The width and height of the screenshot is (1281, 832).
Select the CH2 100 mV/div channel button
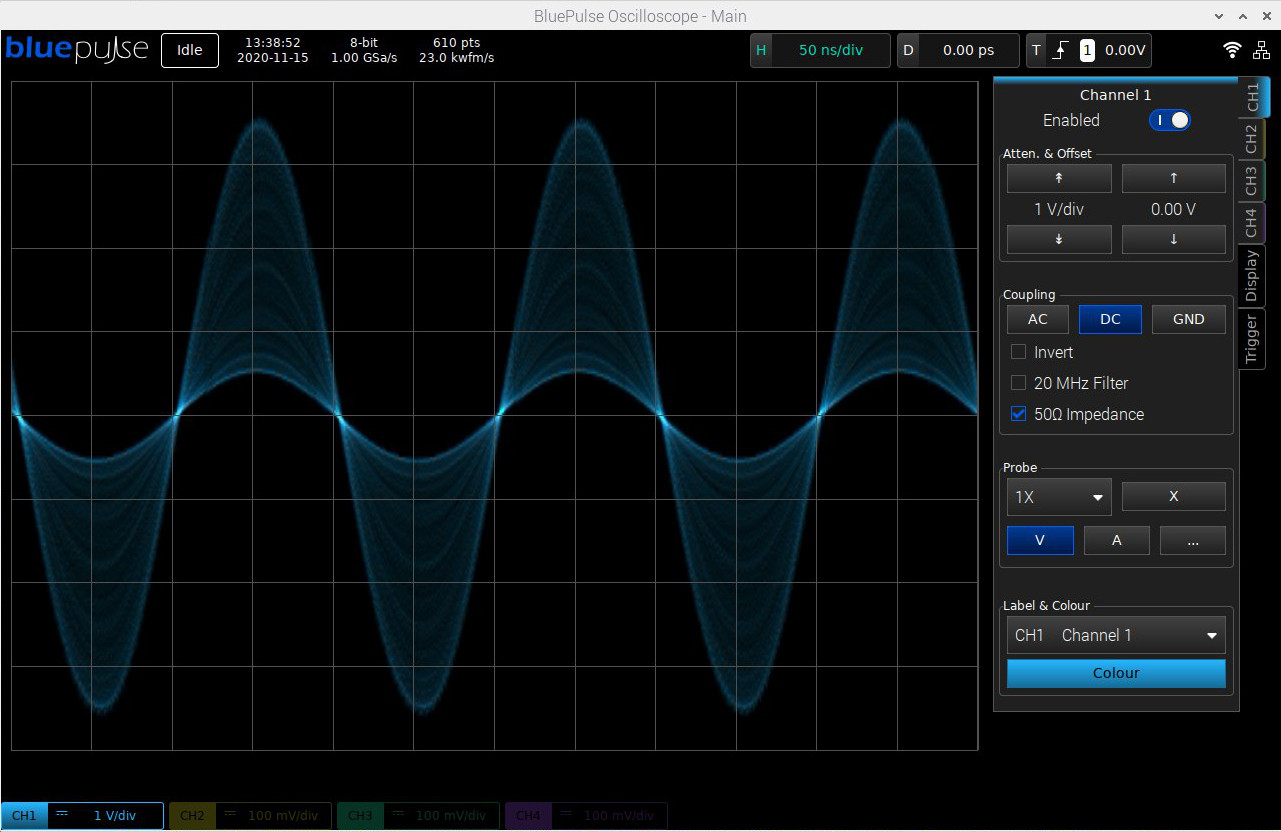pyautogui.click(x=250, y=816)
